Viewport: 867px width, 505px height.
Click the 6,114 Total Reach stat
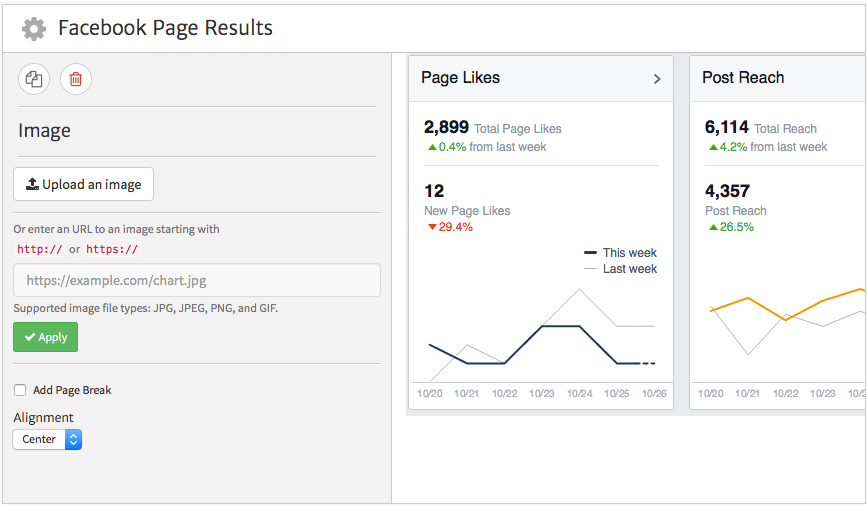pos(760,128)
